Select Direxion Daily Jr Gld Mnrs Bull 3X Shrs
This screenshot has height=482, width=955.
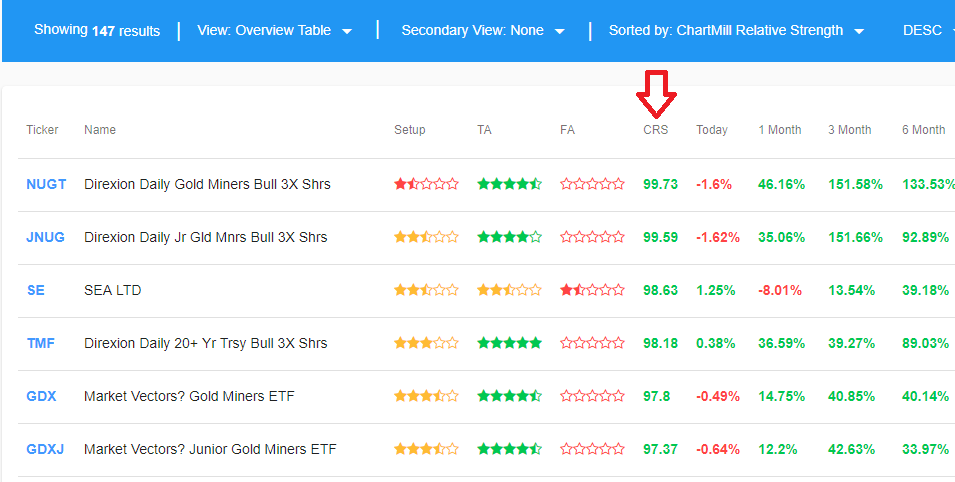206,237
